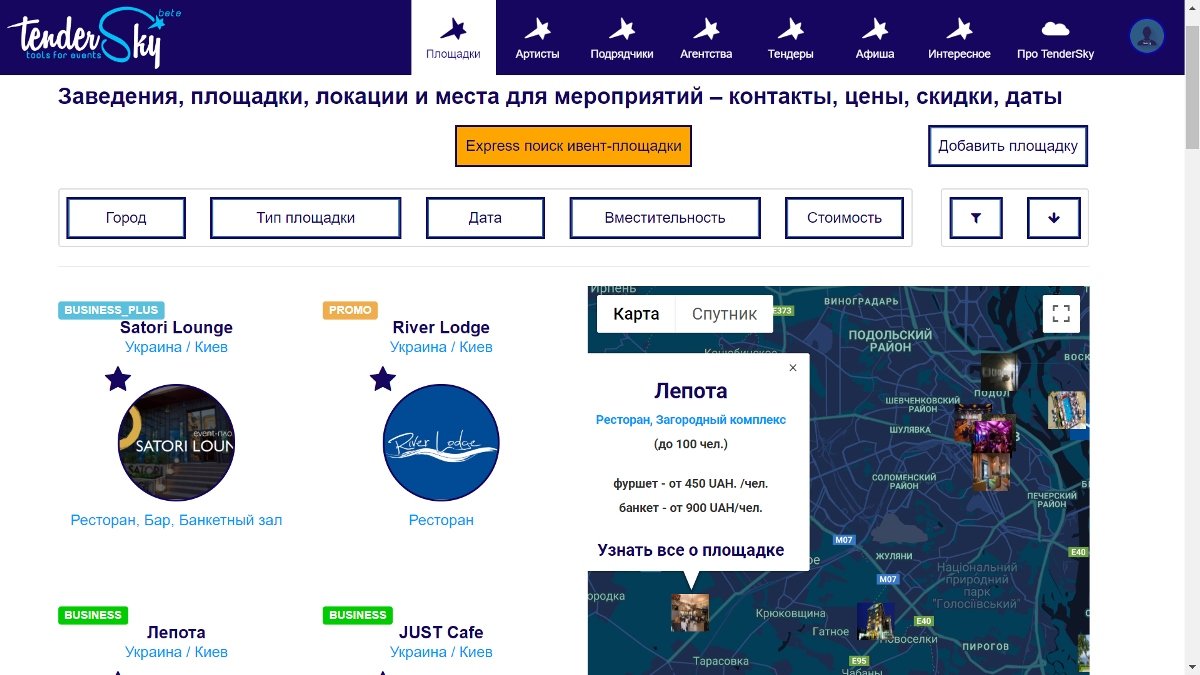Follow the Узнать все о площадке link

click(690, 550)
